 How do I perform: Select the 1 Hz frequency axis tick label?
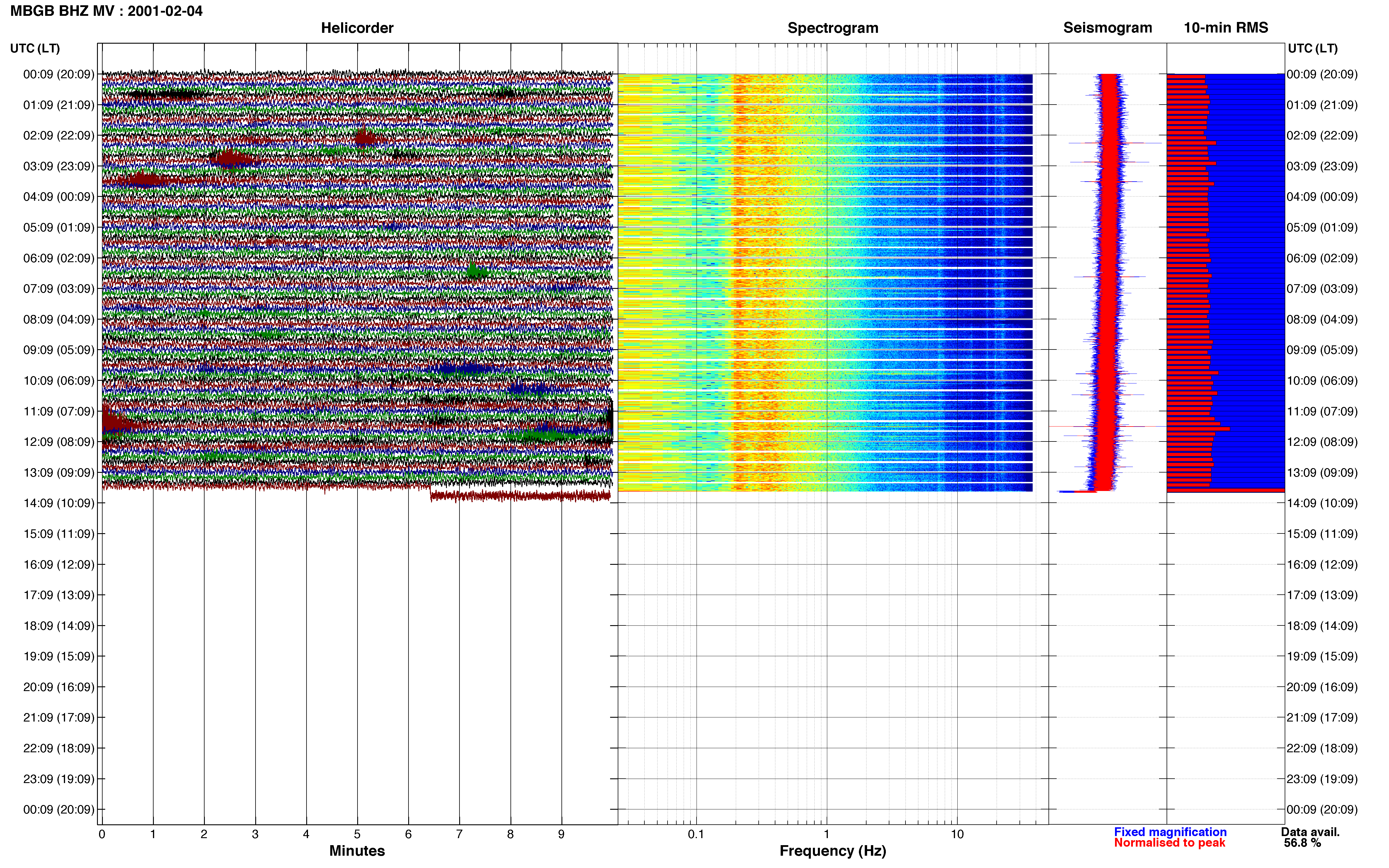pos(826,834)
